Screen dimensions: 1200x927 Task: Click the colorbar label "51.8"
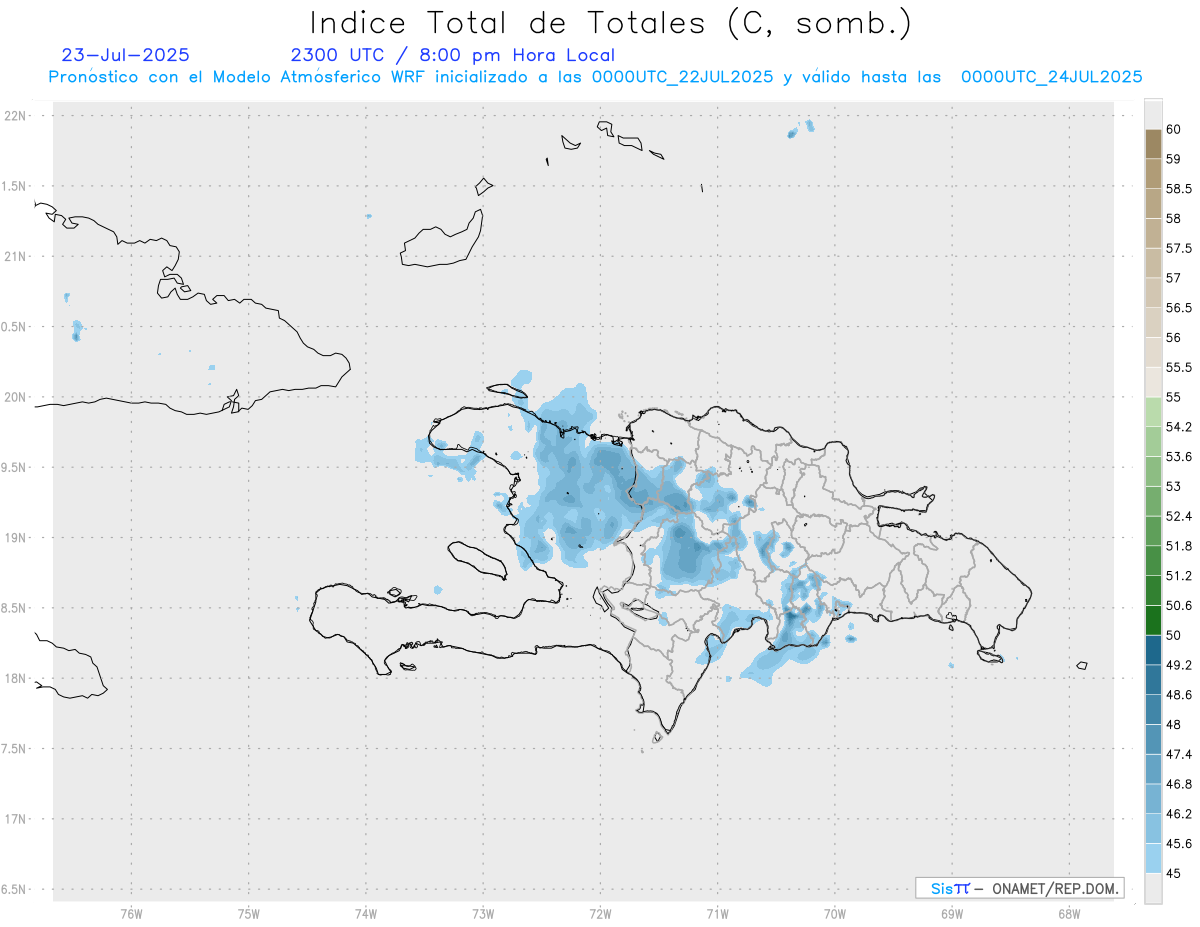[1178, 546]
